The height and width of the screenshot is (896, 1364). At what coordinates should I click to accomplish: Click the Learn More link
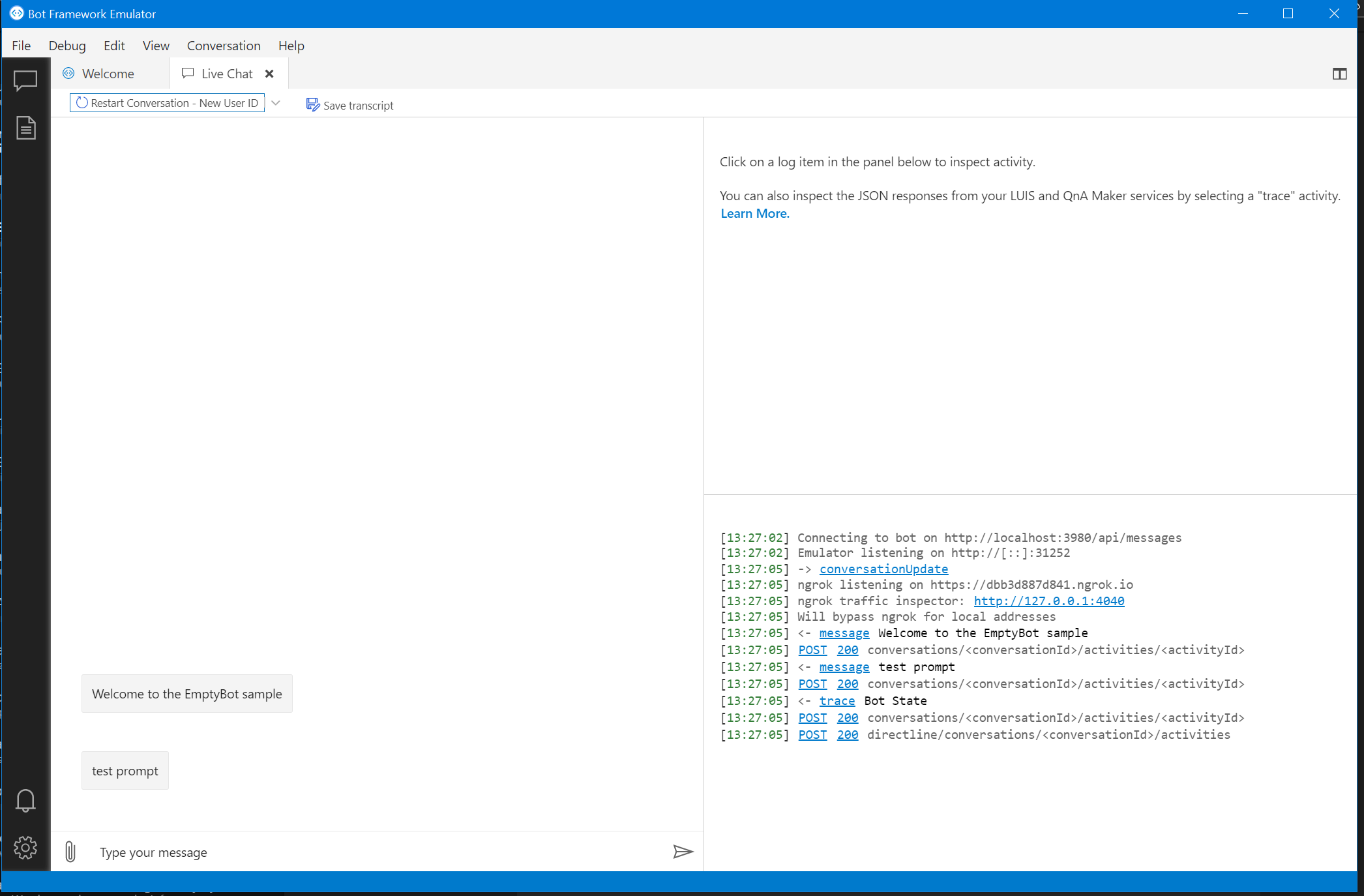pos(755,213)
